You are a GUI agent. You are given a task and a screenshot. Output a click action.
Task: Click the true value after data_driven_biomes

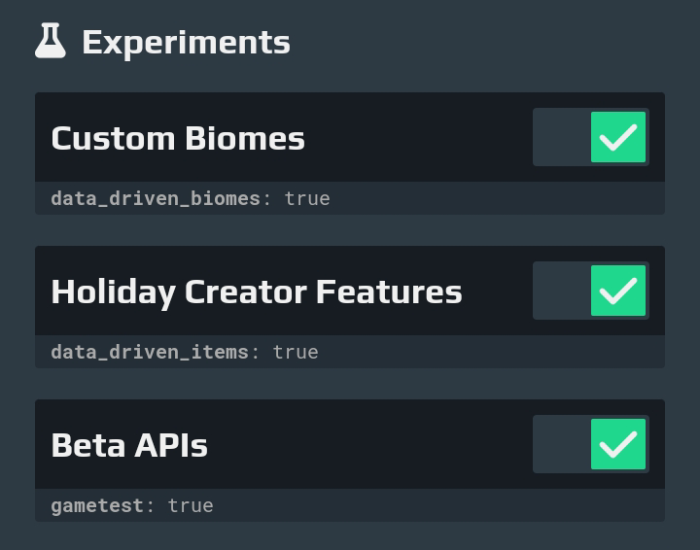coord(308,199)
